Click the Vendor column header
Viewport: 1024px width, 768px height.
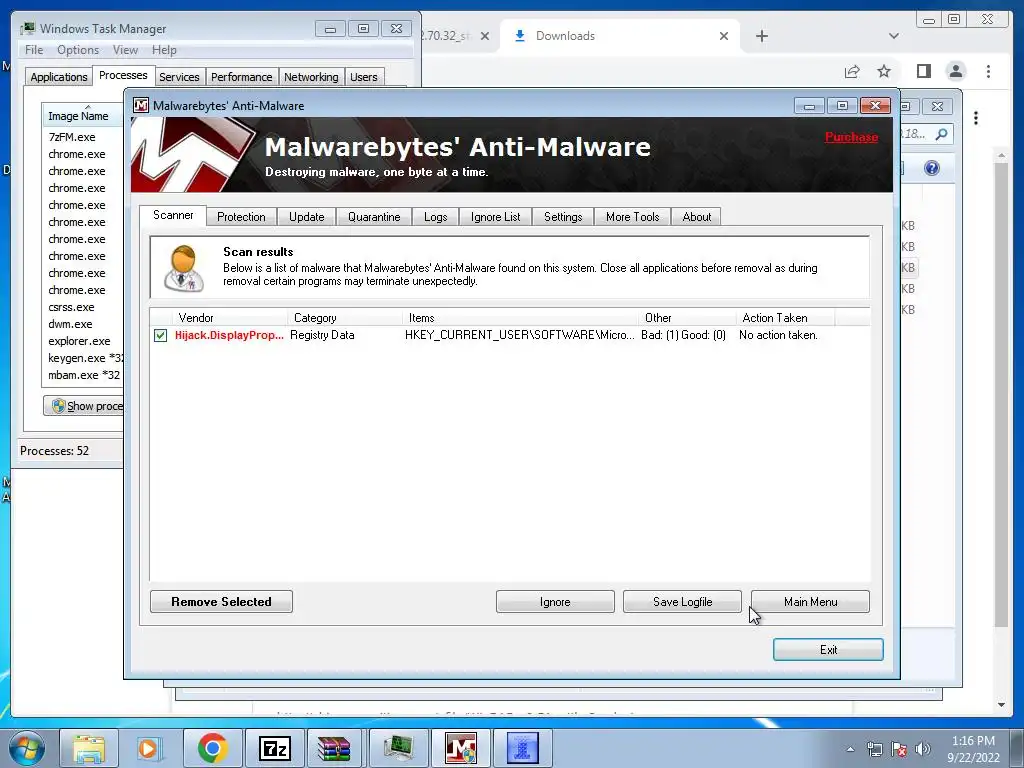point(229,318)
